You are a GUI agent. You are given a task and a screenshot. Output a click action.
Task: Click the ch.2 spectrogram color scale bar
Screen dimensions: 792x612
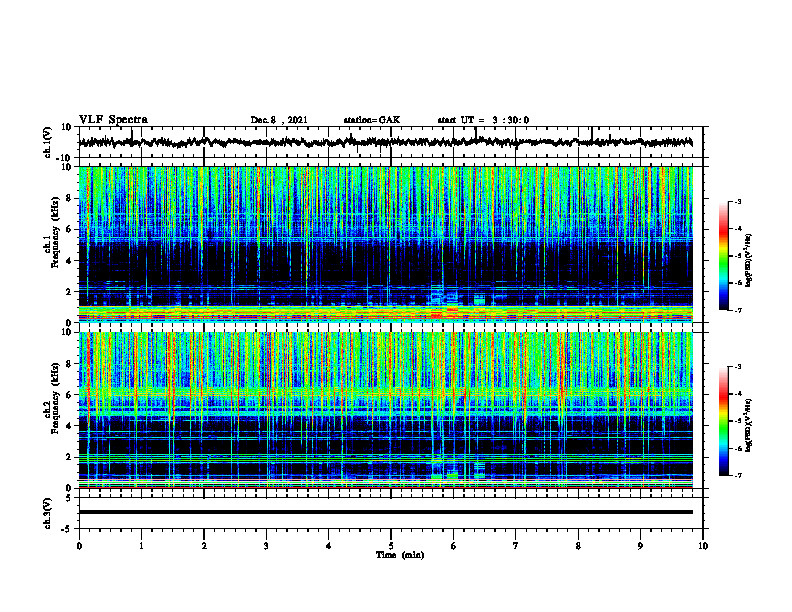pos(724,421)
